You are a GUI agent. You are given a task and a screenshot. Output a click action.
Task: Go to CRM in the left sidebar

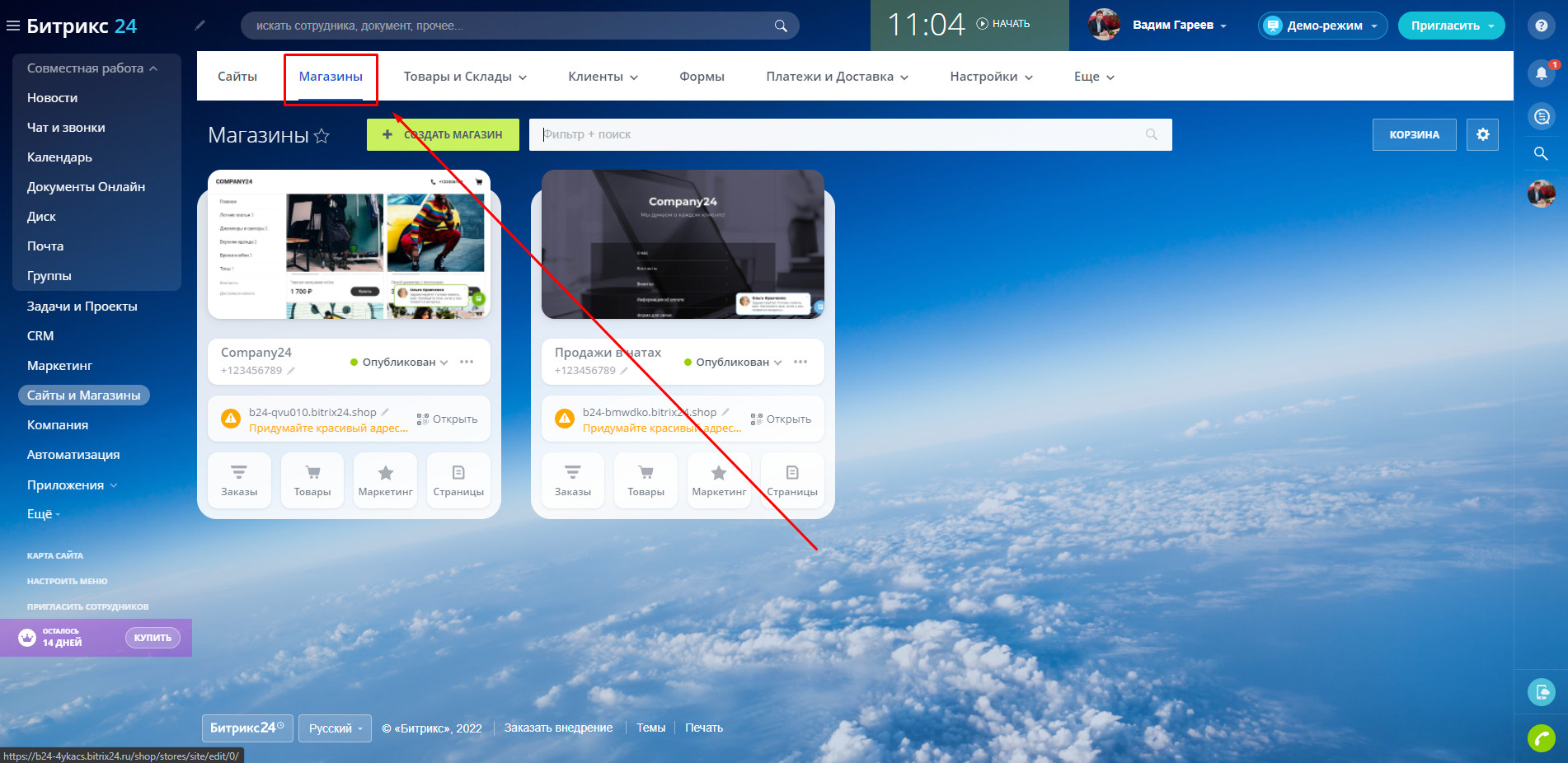(x=40, y=336)
